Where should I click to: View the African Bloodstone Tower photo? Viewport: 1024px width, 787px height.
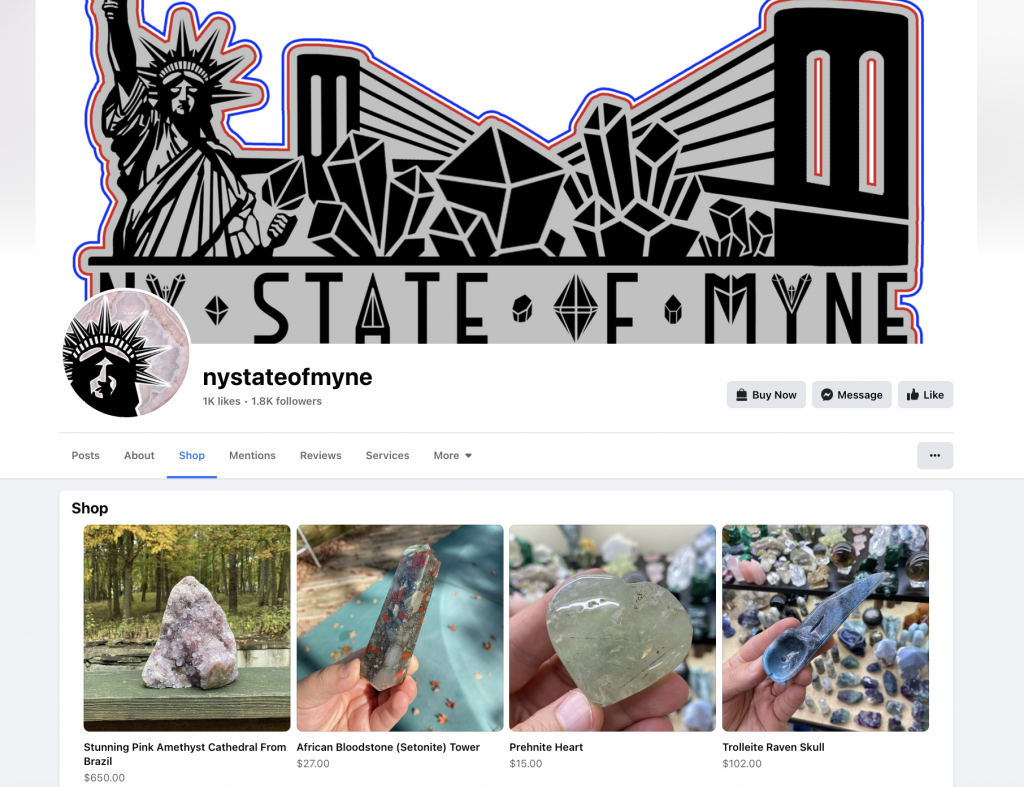click(400, 628)
